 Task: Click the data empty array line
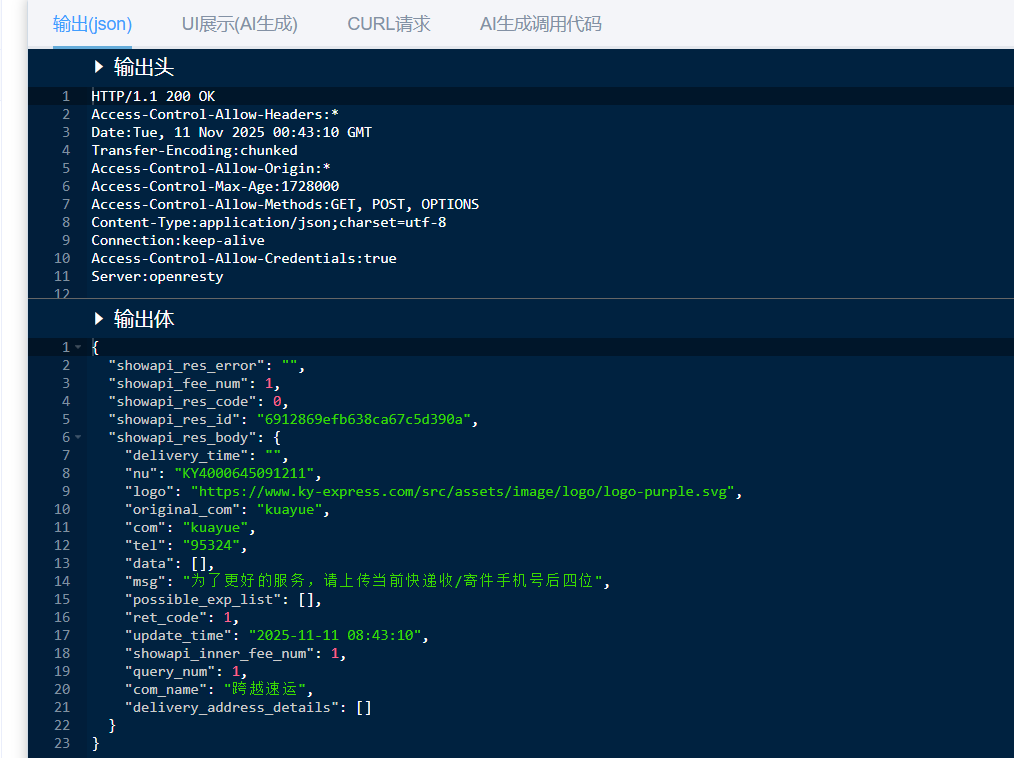[169, 564]
